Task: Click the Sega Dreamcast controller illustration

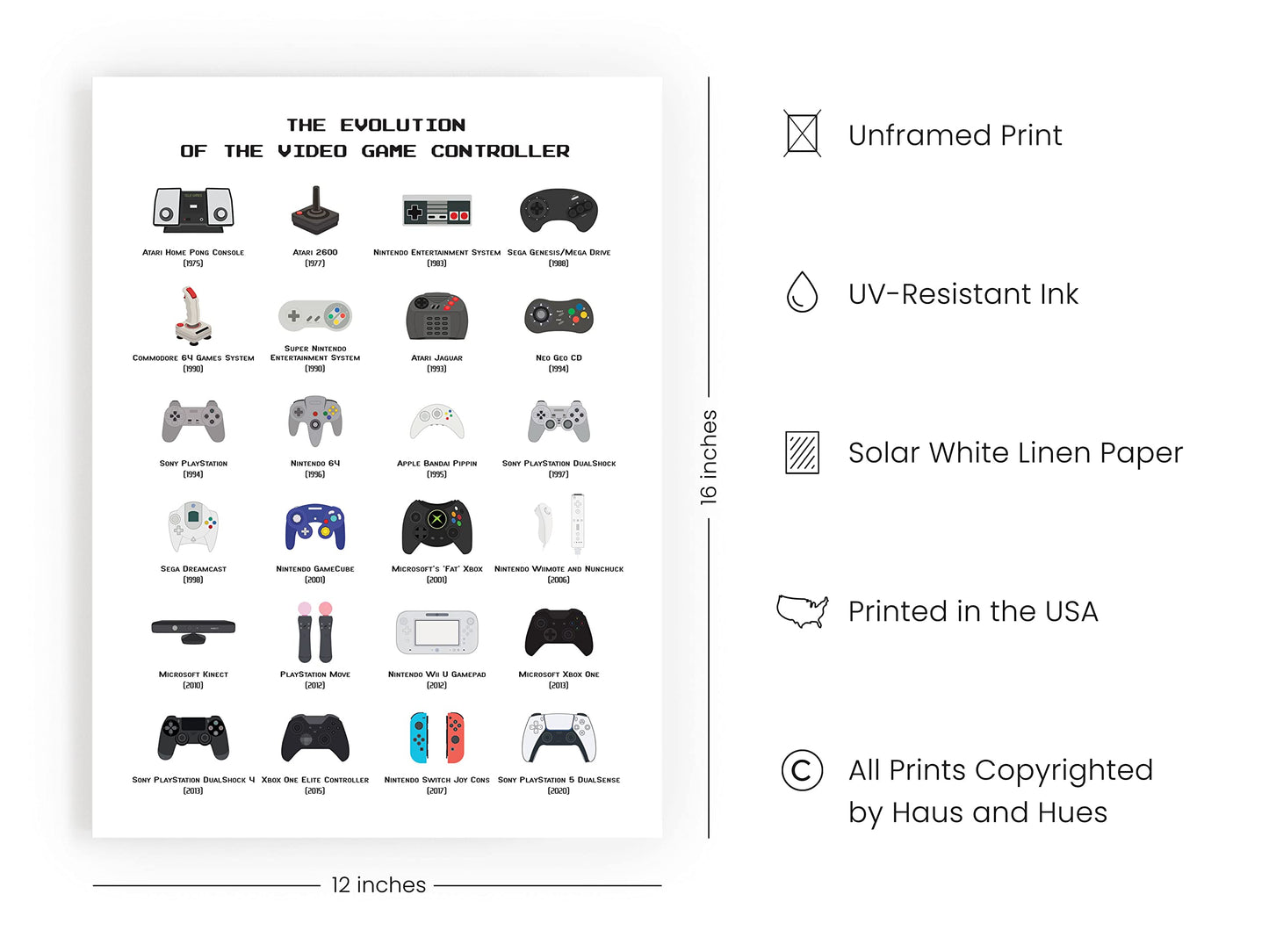Action: point(193,527)
